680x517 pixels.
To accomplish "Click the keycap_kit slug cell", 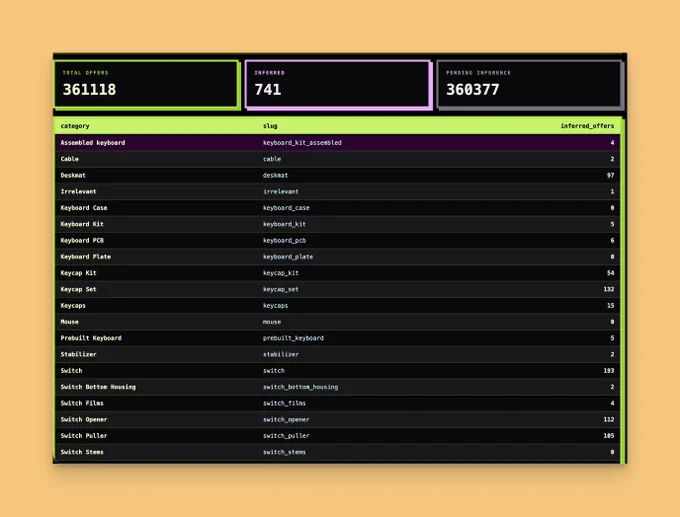I will pos(281,273).
